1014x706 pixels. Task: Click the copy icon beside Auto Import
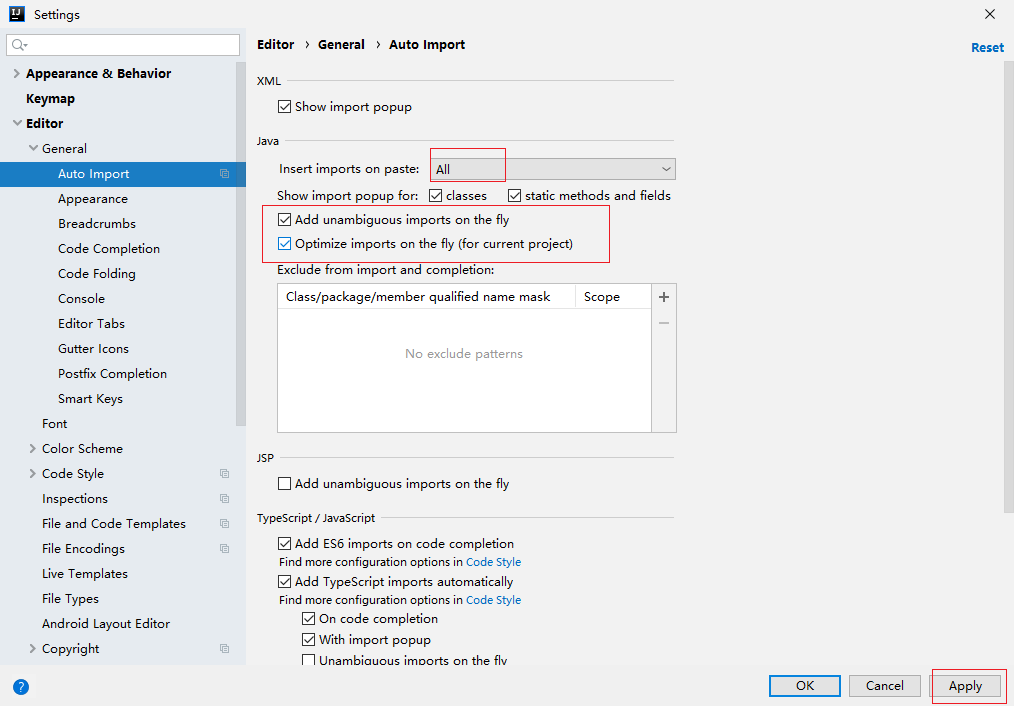224,174
